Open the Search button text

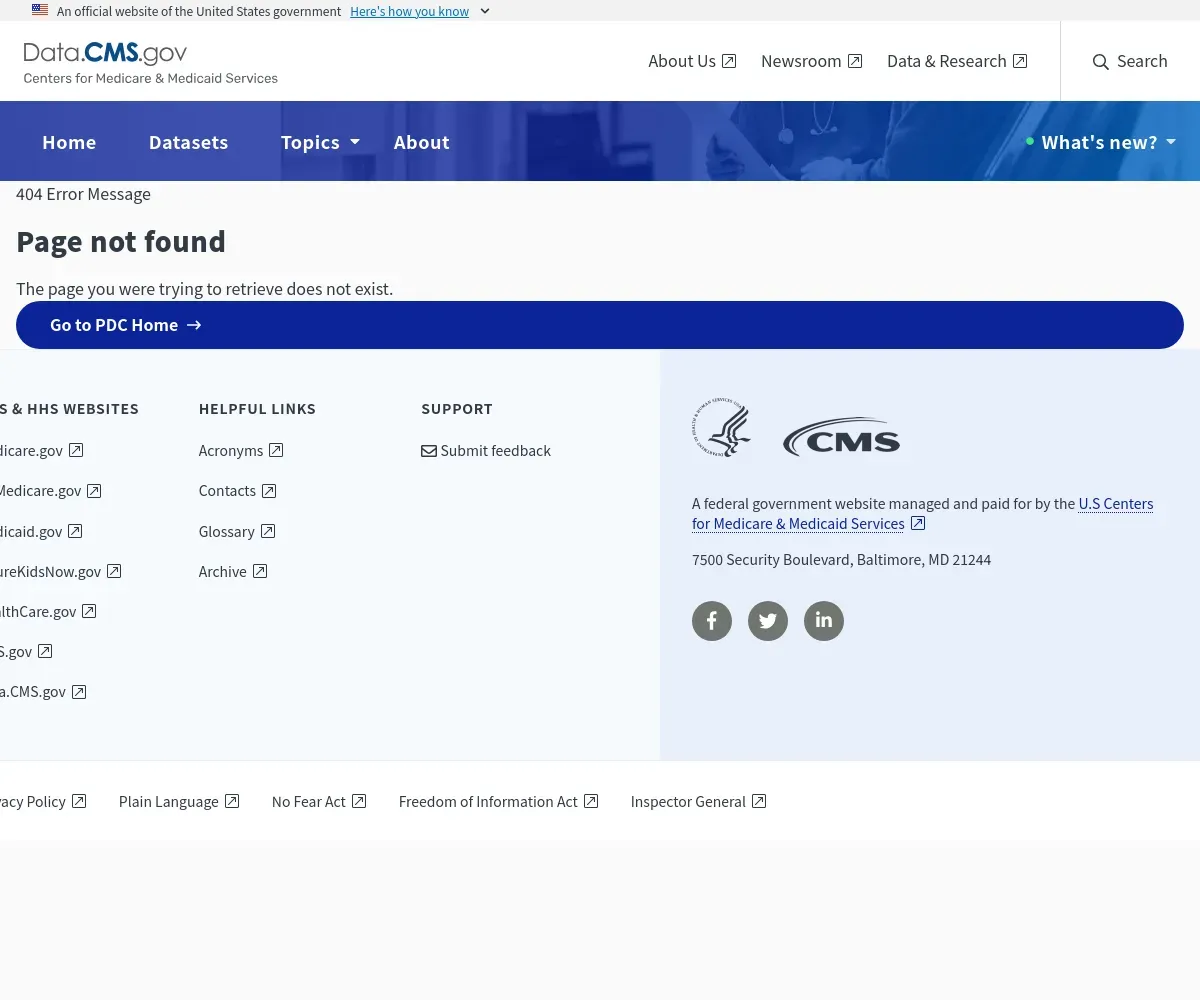click(1142, 61)
